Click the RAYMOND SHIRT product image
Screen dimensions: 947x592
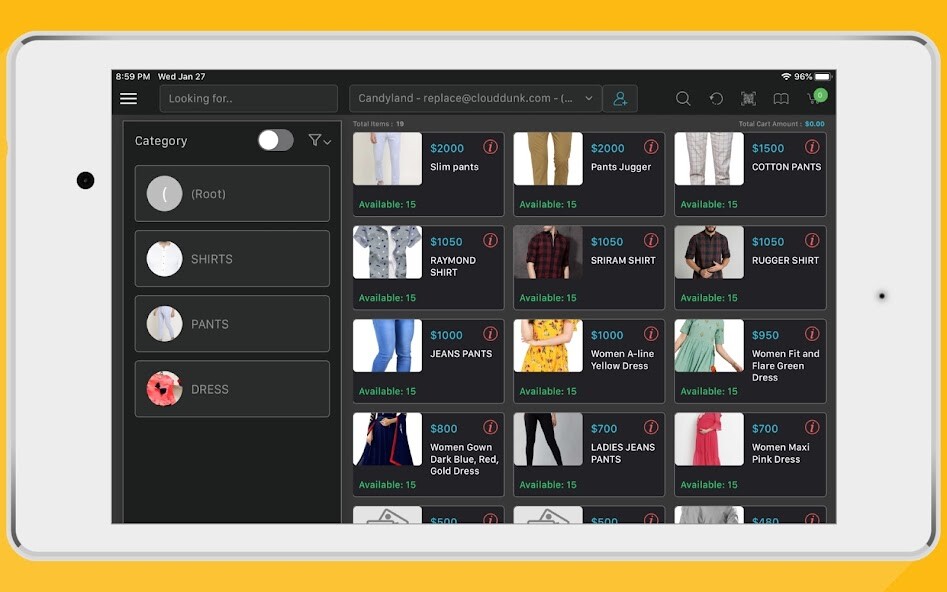click(x=387, y=253)
